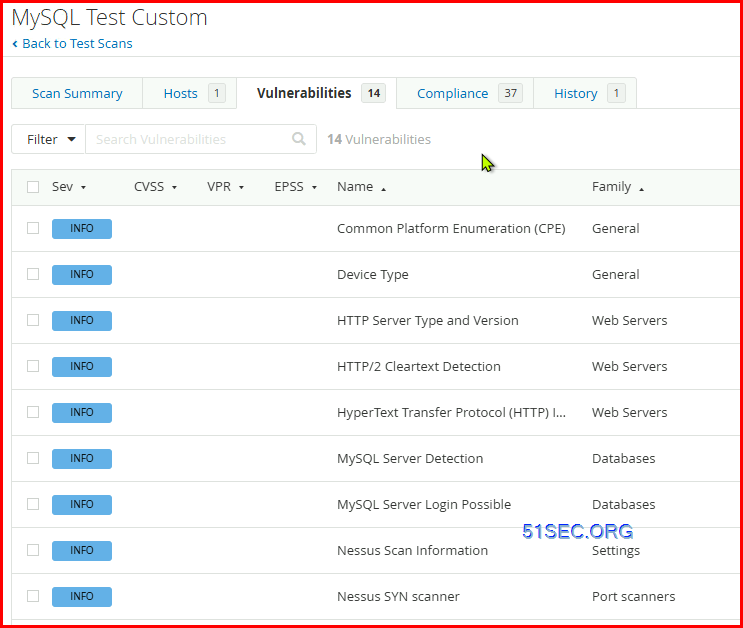The image size is (743, 628).
Task: Click Port scanners family cell
Action: coord(634,596)
